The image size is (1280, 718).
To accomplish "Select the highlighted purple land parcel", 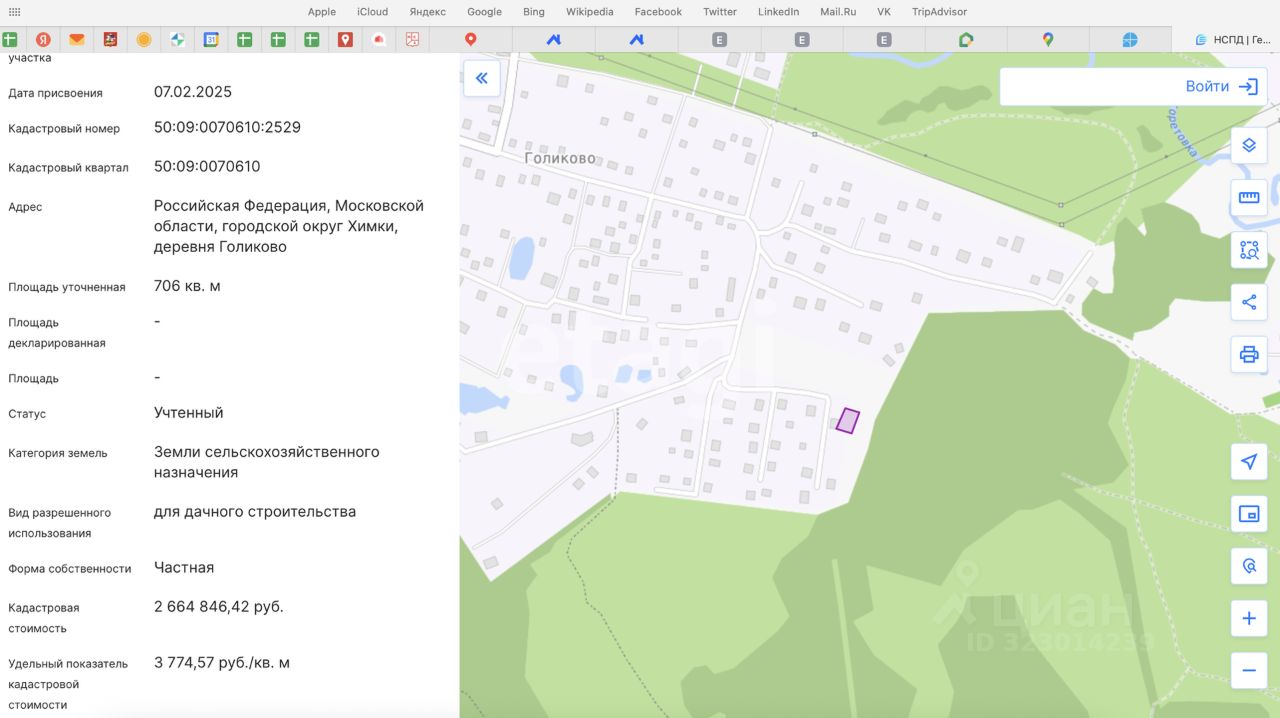I will (848, 421).
